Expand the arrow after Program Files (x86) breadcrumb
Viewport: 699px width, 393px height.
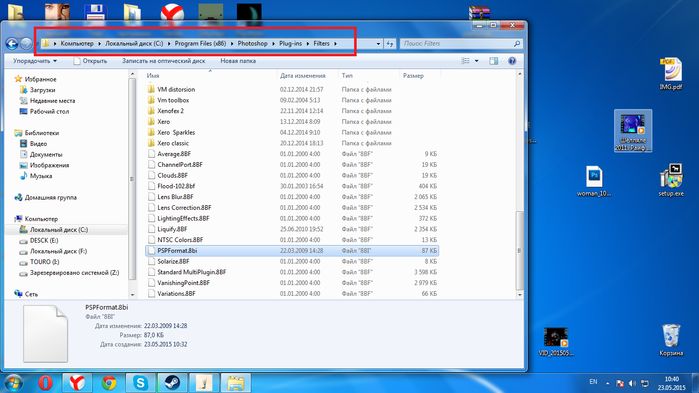(x=232, y=44)
